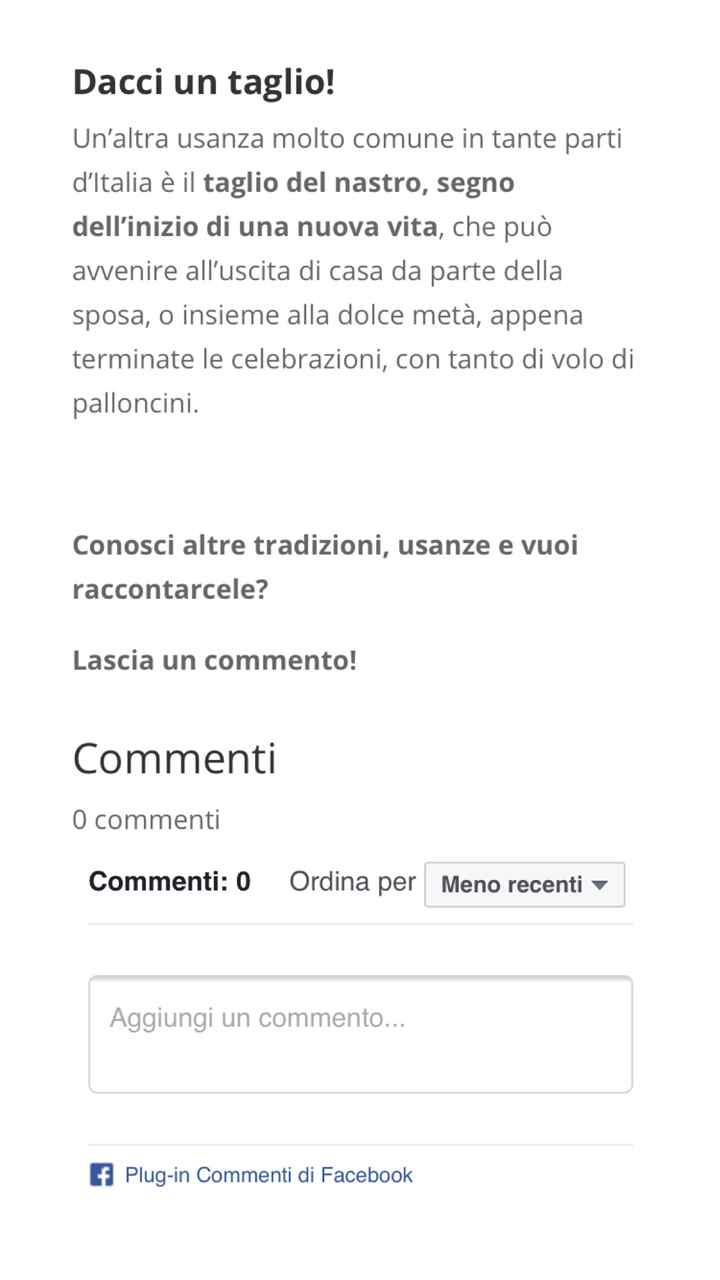Click the "Dacci un taglio!" heading
The height and width of the screenshot is (1280, 720).
pyautogui.click(x=204, y=81)
